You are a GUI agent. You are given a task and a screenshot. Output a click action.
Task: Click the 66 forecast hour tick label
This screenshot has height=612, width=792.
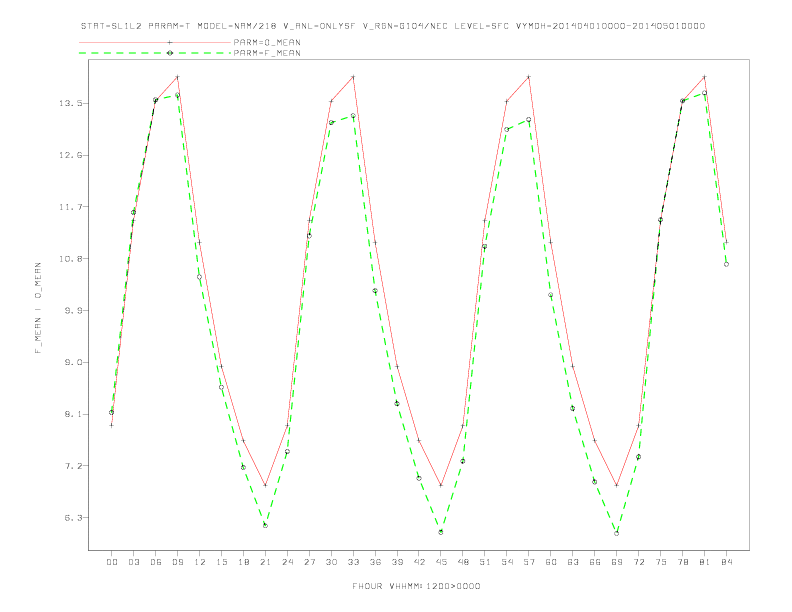coord(595,562)
